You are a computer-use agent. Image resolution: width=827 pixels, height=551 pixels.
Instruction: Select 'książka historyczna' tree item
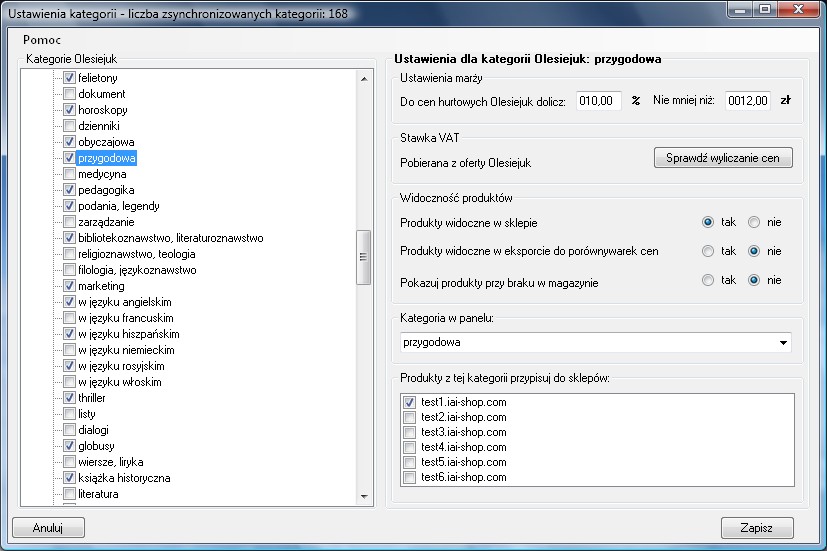click(x=124, y=478)
